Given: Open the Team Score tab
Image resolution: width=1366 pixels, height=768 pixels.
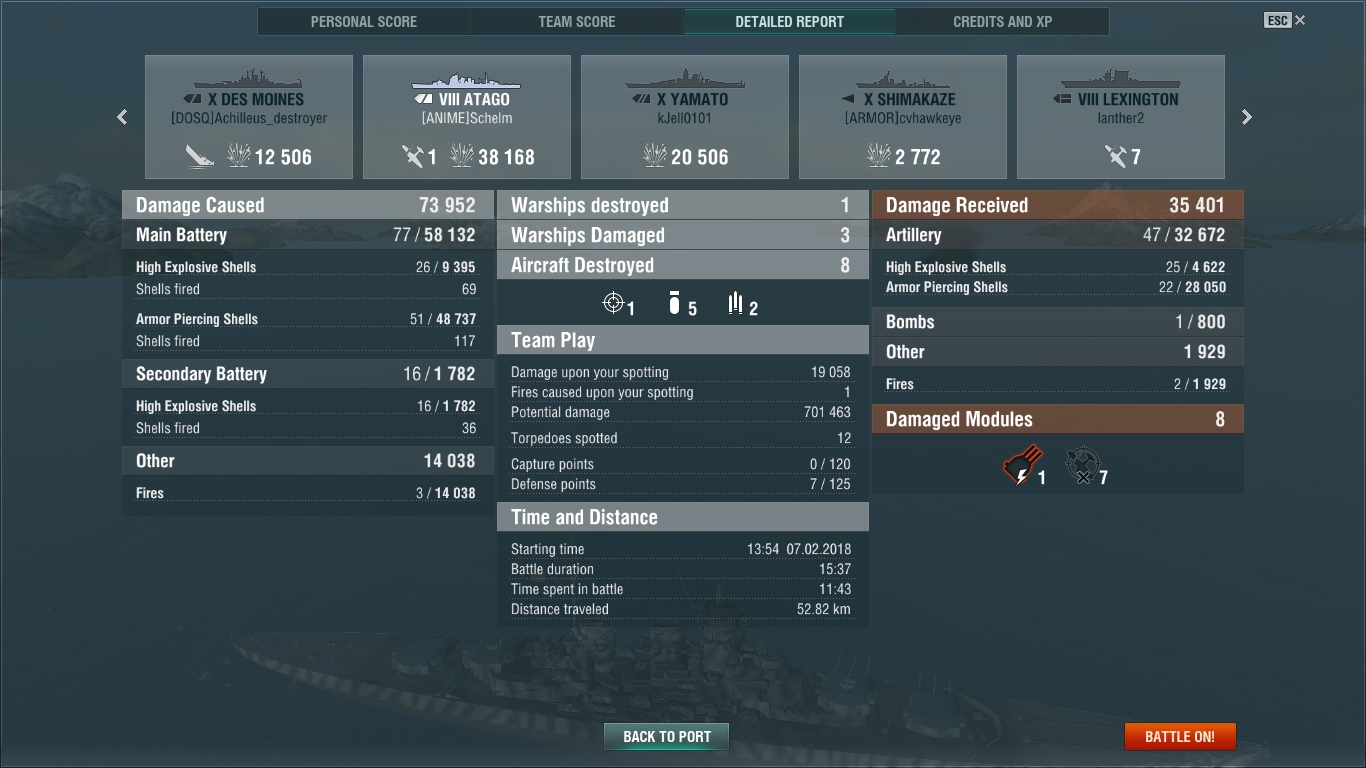Looking at the screenshot, I should (577, 21).
